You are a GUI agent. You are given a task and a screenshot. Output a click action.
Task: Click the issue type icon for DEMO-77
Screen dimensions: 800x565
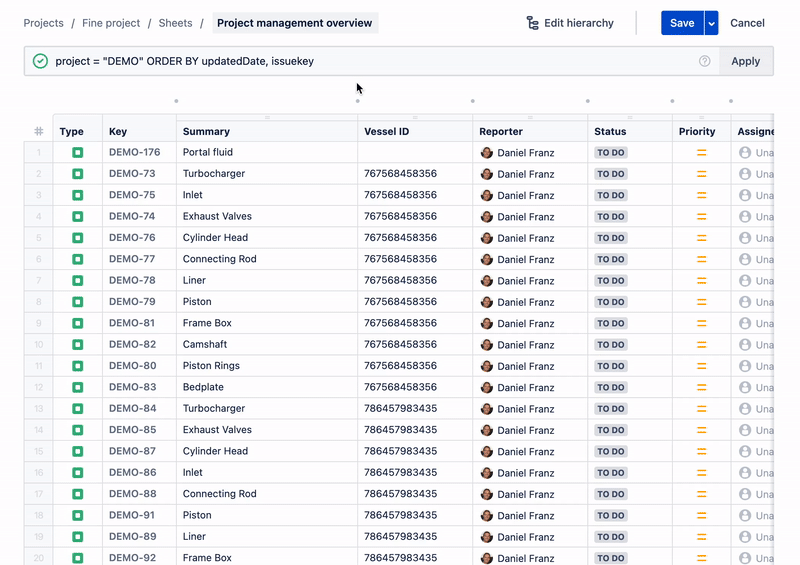pos(78,259)
